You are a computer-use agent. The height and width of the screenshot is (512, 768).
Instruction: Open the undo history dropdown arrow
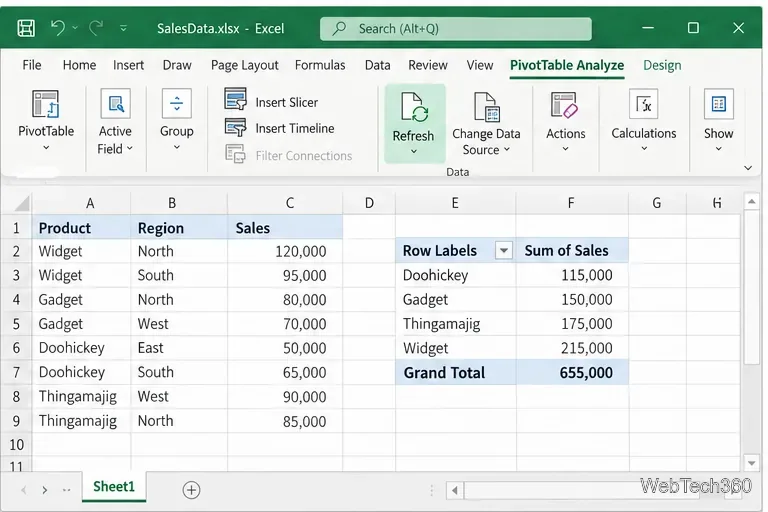(x=75, y=28)
